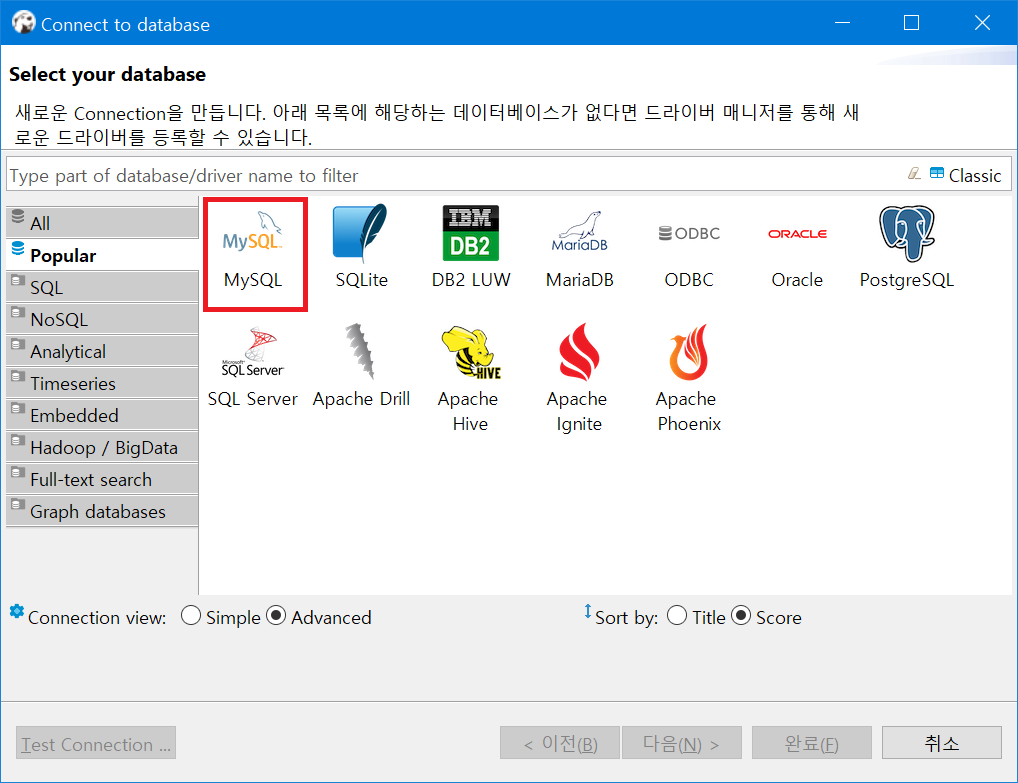Click the 취소 cancel button
Image resolution: width=1018 pixels, height=783 pixels.
941,743
